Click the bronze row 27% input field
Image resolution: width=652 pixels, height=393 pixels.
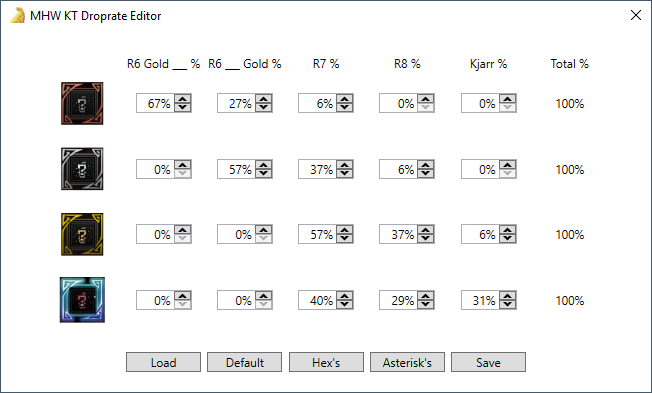click(x=237, y=103)
